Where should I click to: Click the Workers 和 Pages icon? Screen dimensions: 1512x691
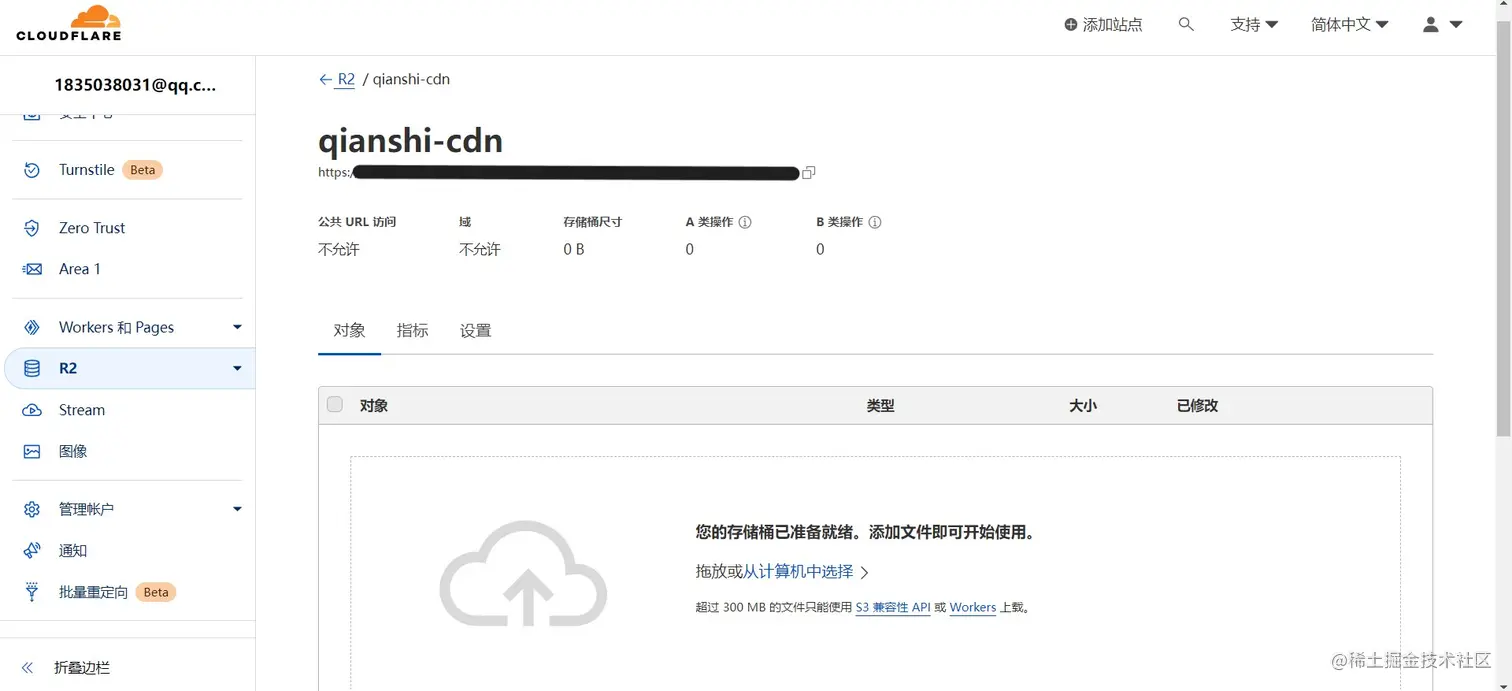coord(32,327)
